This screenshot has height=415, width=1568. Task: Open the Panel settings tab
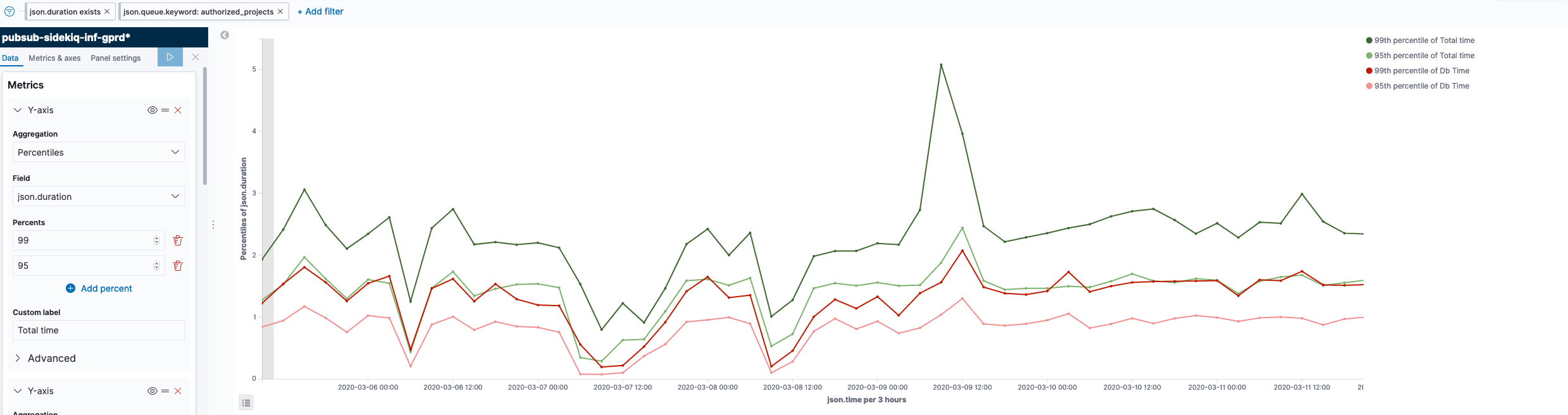pyautogui.click(x=116, y=58)
